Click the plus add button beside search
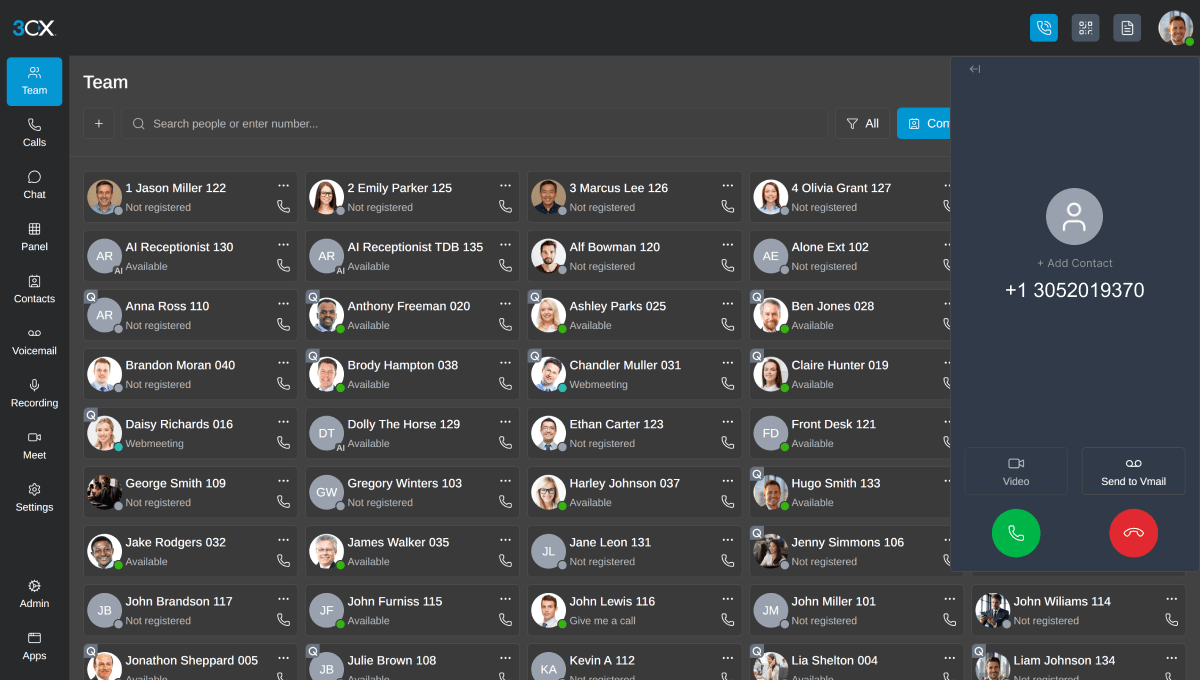The image size is (1200, 680). click(98, 123)
